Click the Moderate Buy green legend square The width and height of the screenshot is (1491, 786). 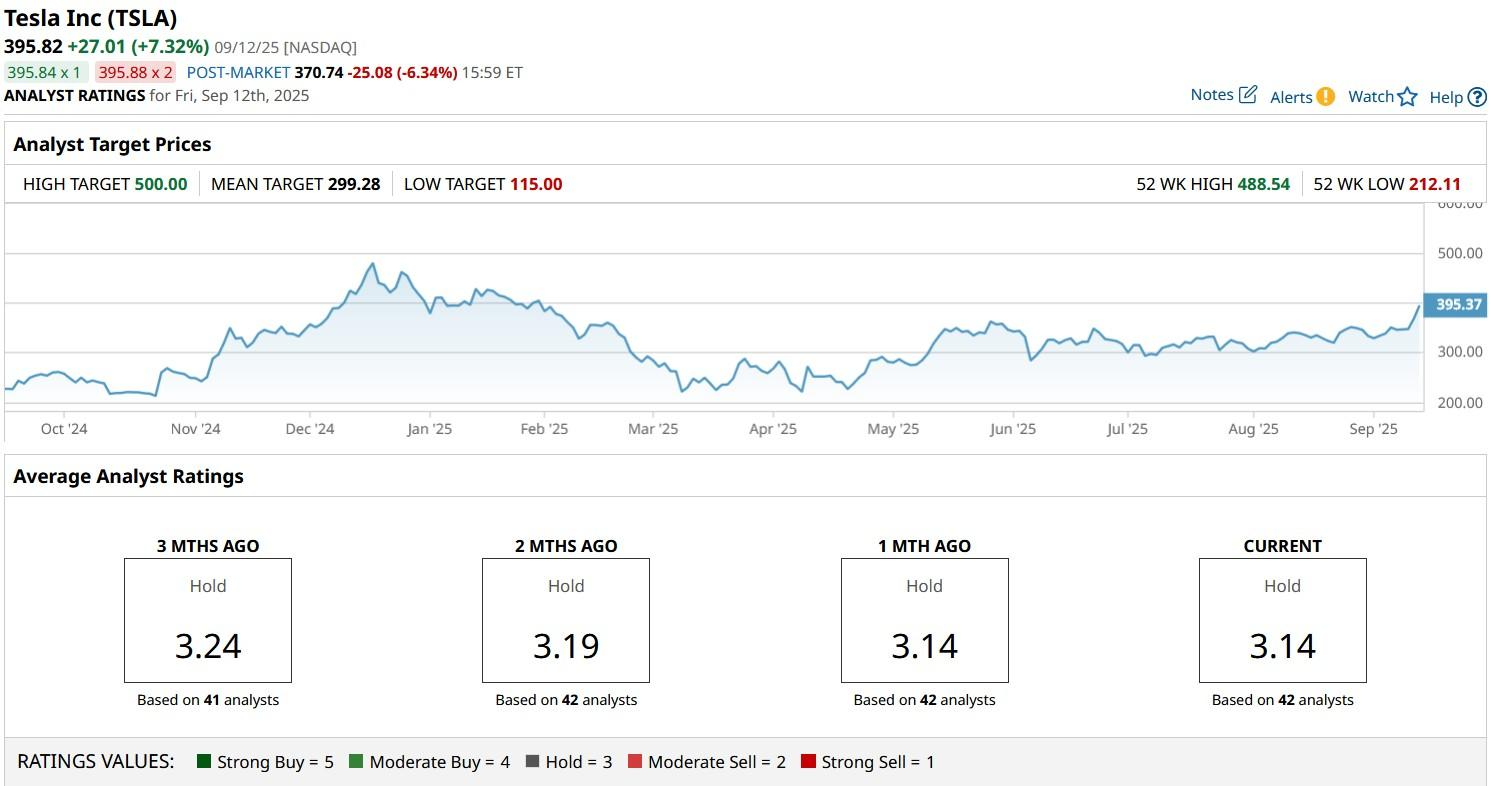point(357,761)
